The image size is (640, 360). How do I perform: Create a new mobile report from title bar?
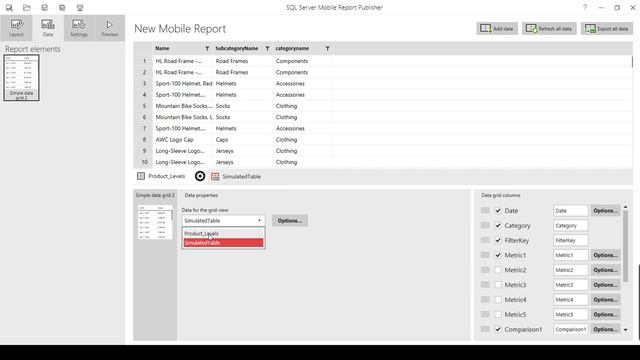[9, 7]
